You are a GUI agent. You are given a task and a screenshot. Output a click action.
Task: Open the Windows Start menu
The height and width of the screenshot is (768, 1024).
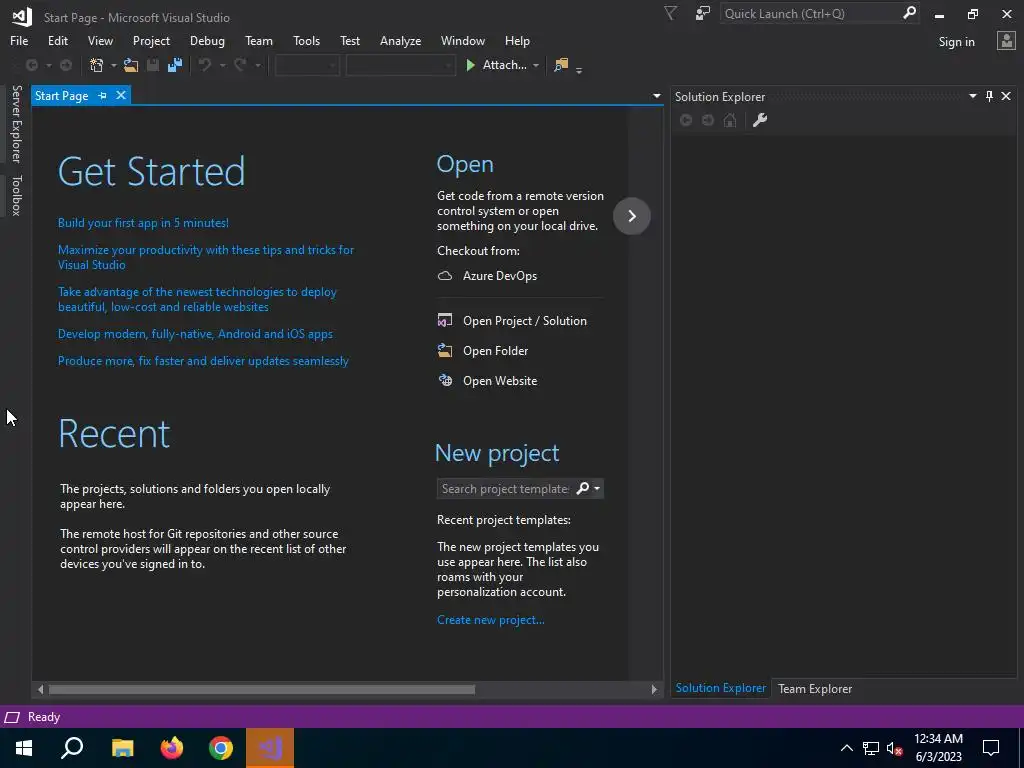[24, 748]
